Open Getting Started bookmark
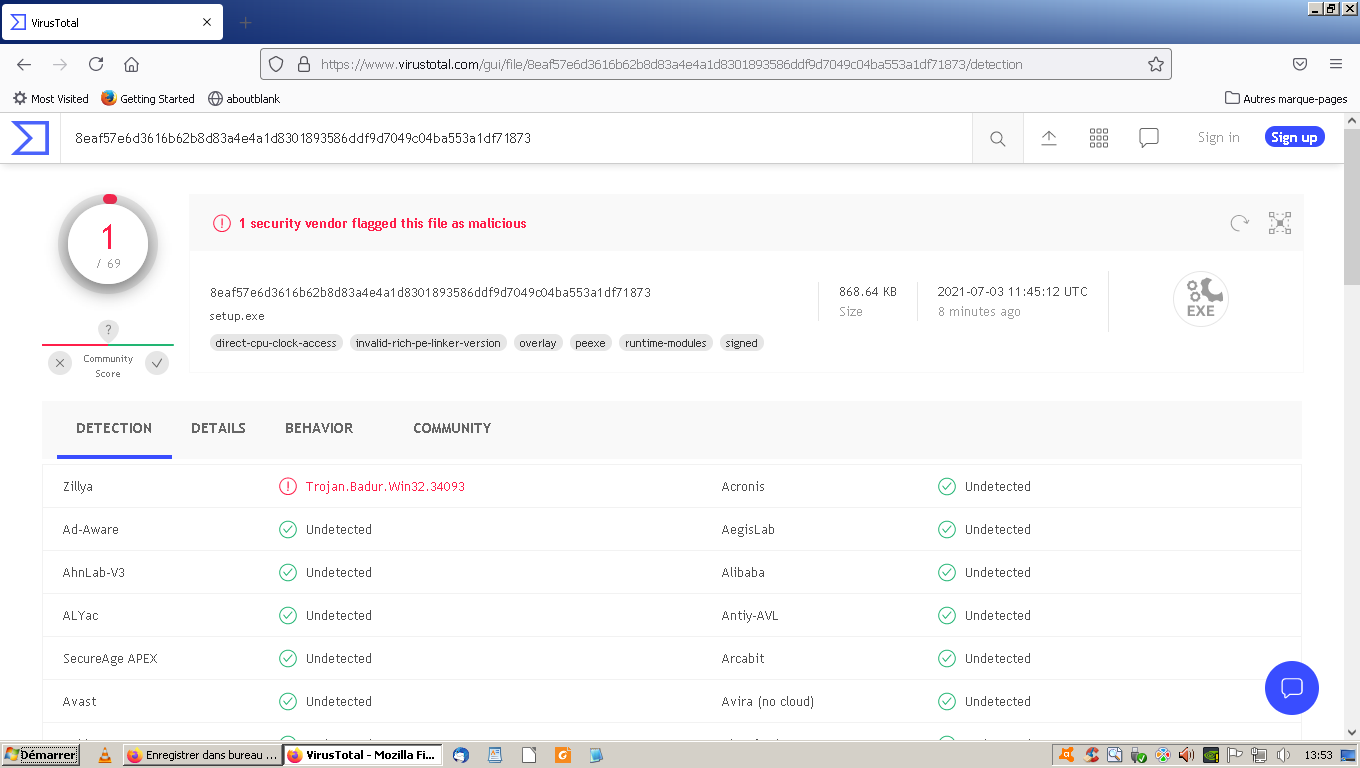The width and height of the screenshot is (1360, 768). coord(148,99)
